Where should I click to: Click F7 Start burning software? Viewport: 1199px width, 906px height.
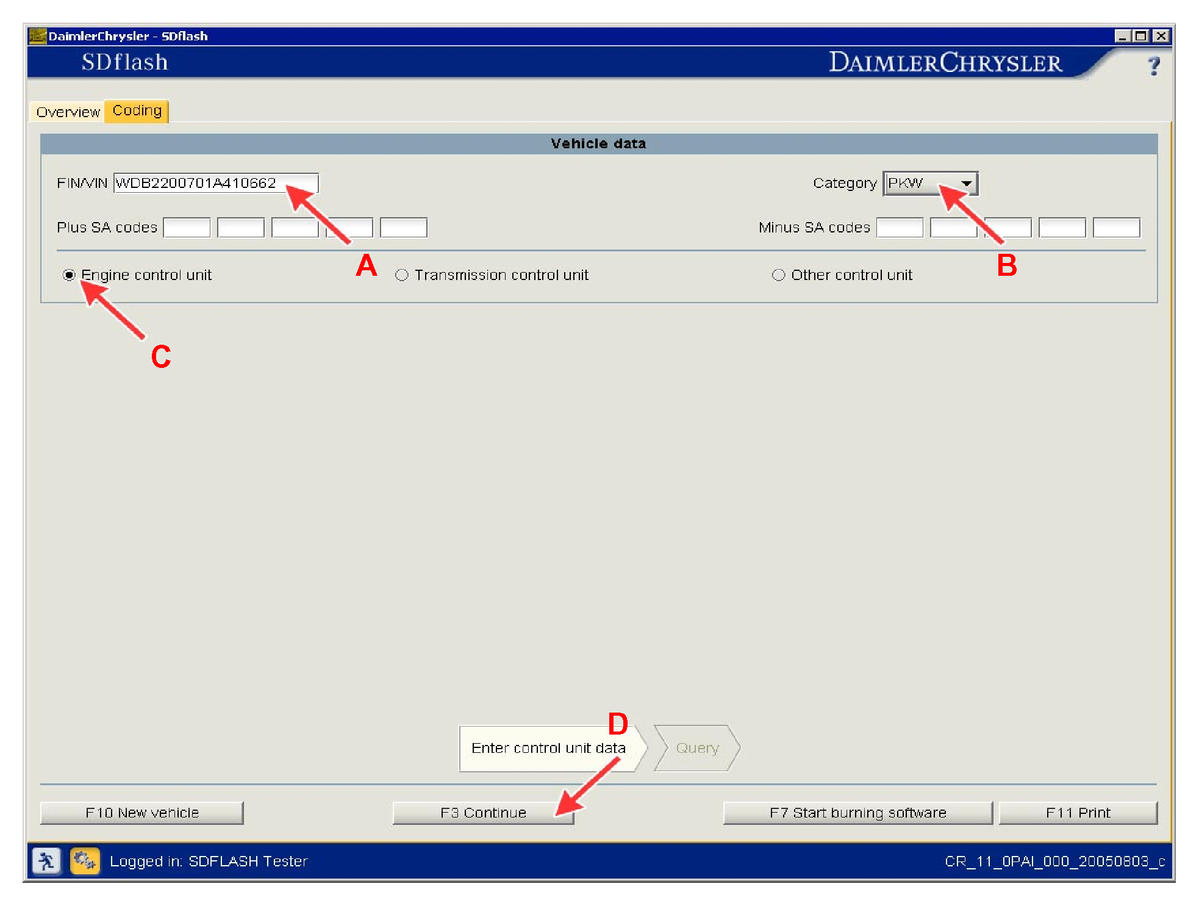point(857,813)
